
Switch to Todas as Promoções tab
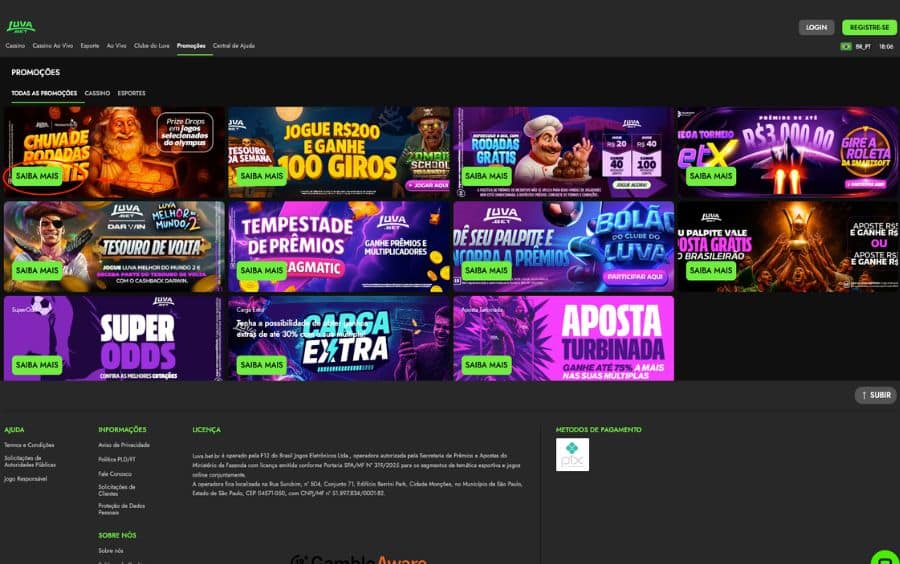click(44, 93)
